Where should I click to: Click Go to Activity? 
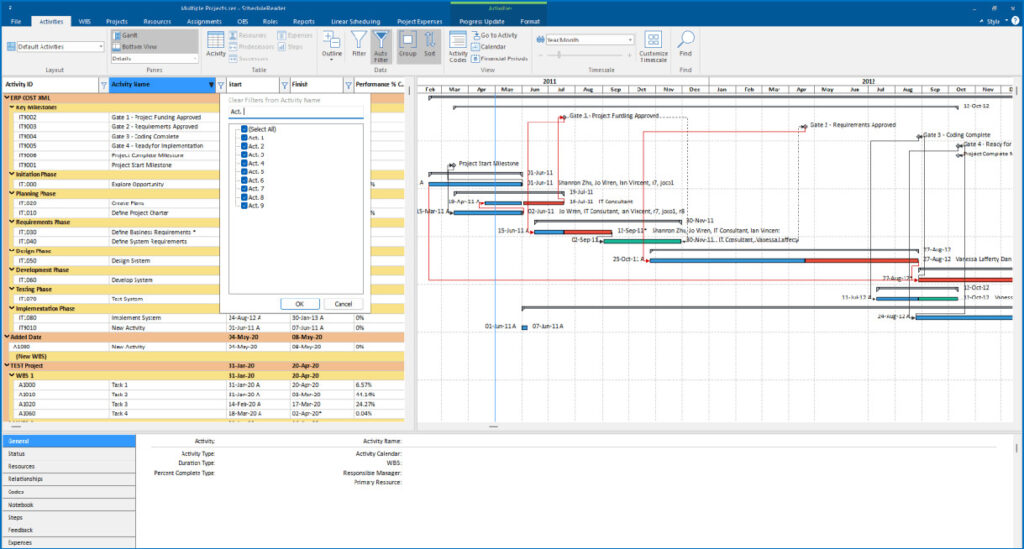tap(494, 35)
